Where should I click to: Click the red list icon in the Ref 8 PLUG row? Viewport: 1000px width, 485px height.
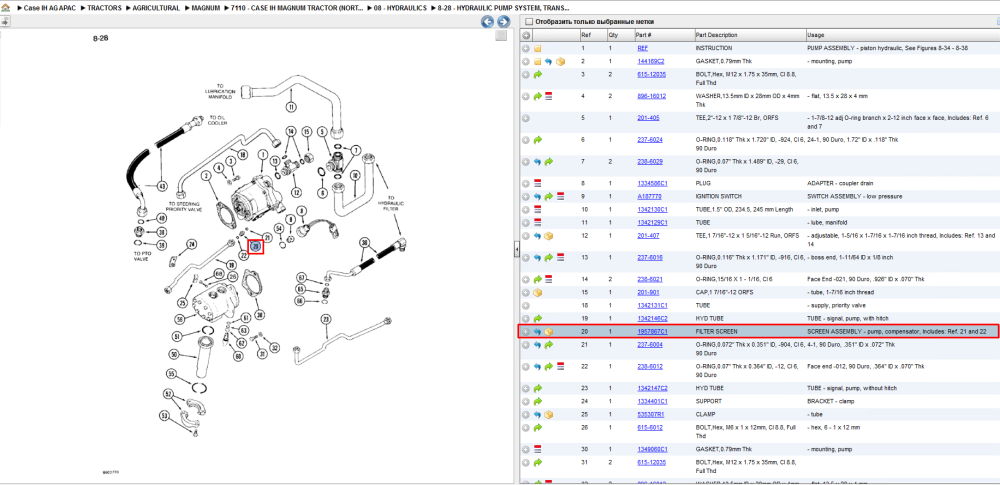538,184
